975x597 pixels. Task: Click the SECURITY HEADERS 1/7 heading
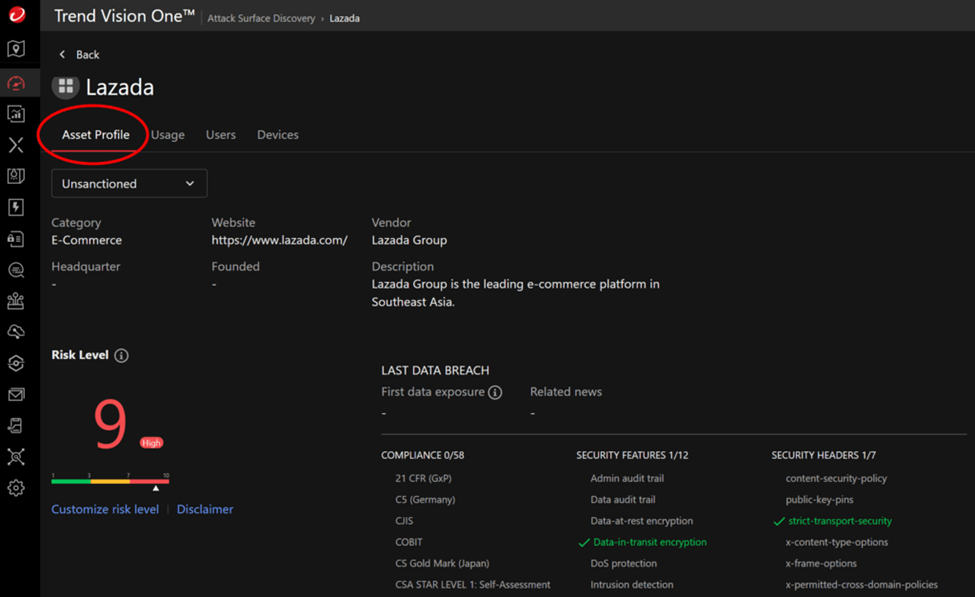pos(824,455)
